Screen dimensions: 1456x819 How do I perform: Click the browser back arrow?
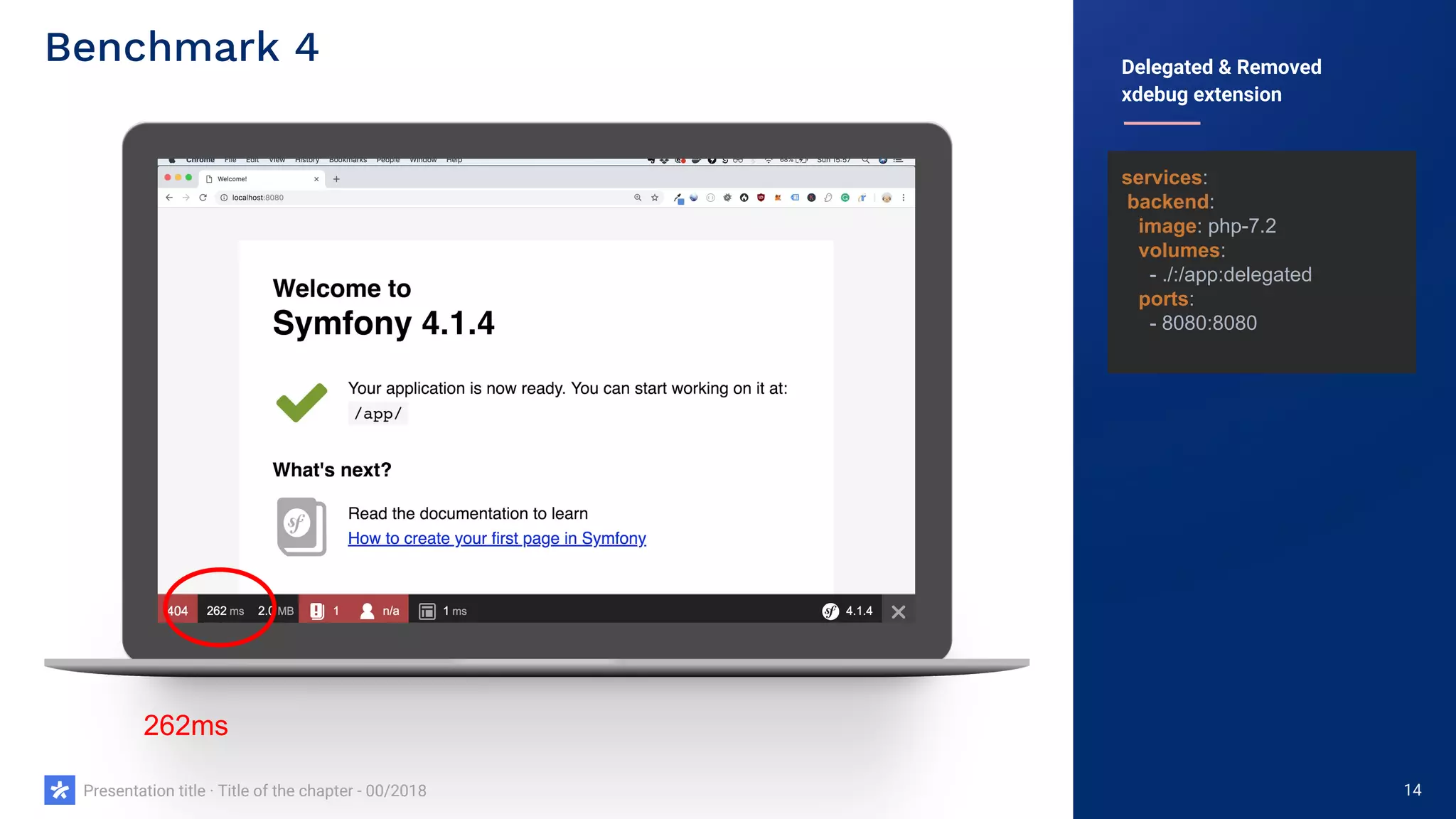(168, 198)
